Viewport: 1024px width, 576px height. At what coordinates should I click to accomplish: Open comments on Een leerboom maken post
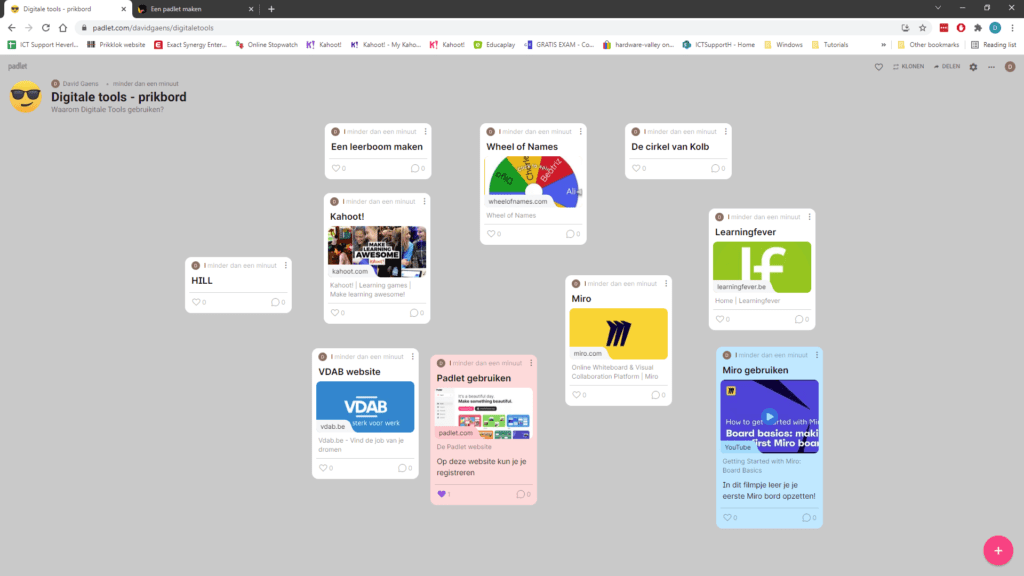point(415,168)
